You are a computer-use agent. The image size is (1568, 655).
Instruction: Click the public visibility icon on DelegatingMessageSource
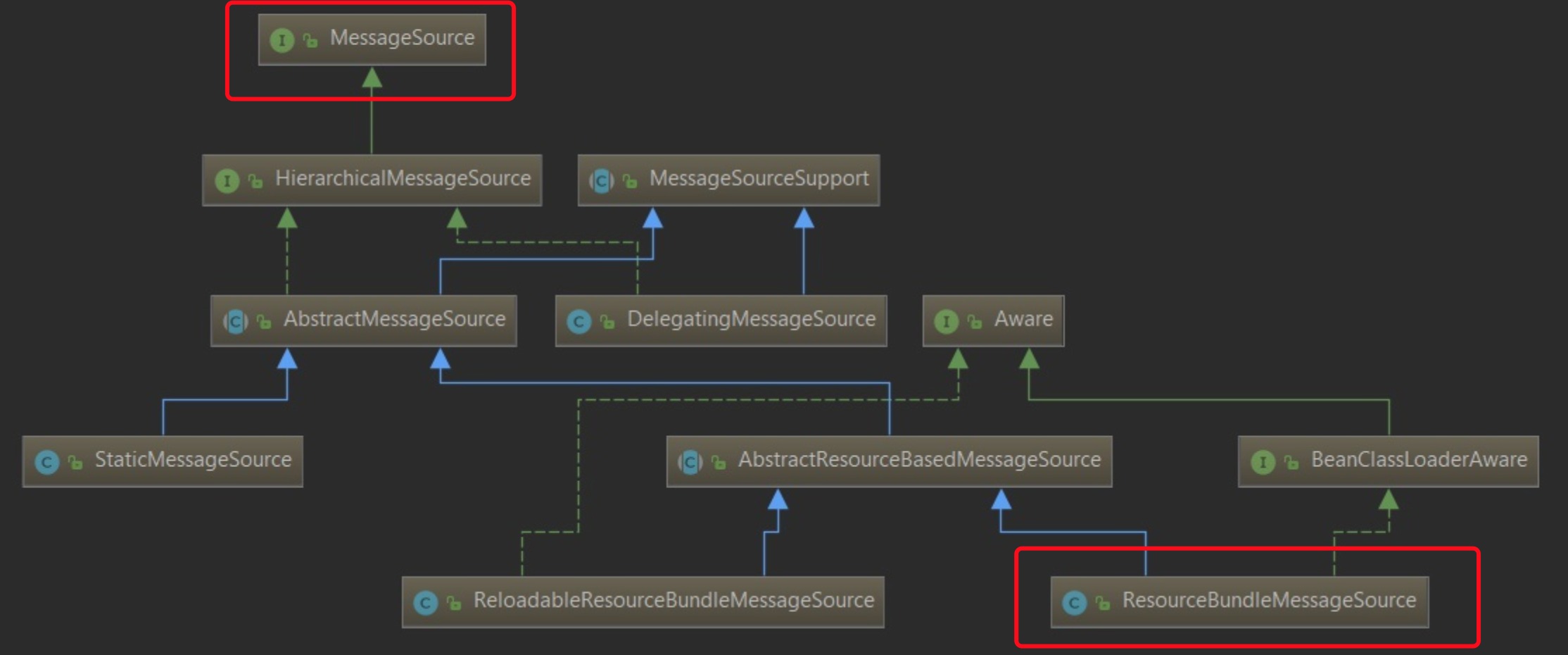pyautogui.click(x=607, y=322)
